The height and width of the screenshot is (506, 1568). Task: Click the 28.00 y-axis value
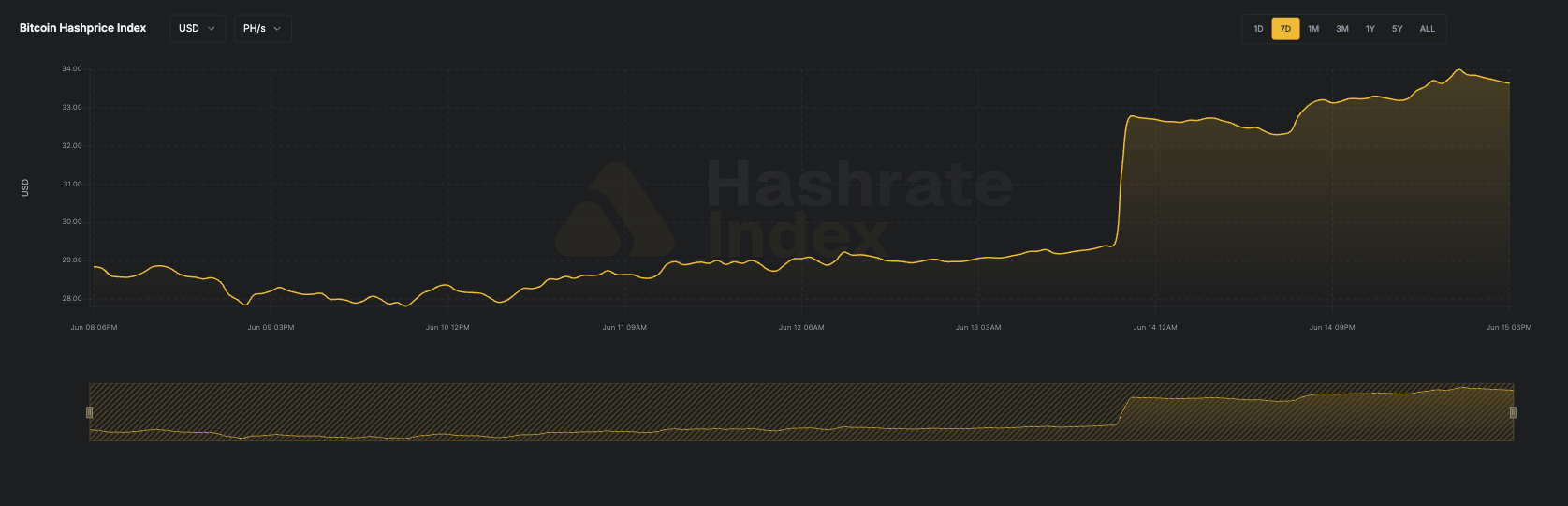point(72,299)
